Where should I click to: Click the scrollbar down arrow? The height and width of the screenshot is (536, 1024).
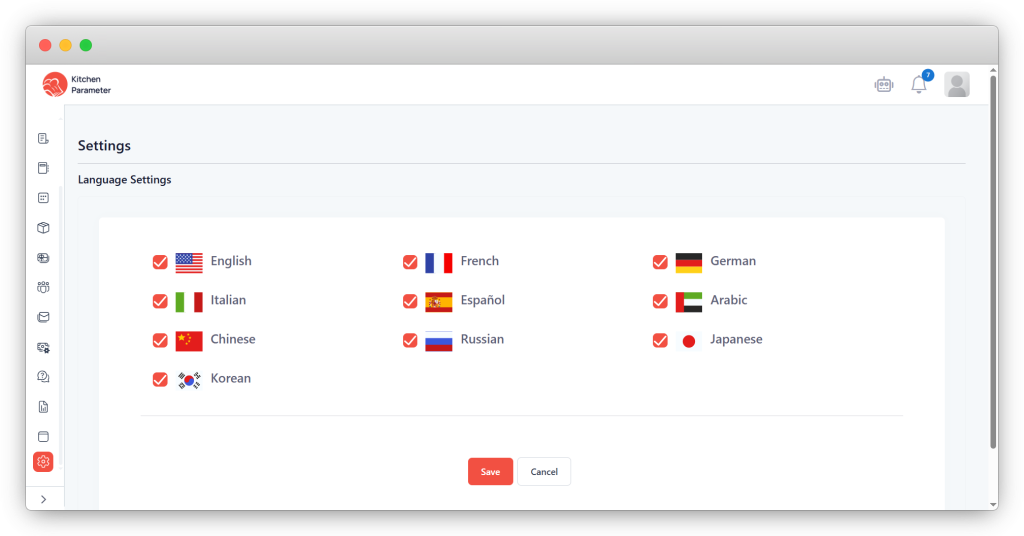pyautogui.click(x=992, y=503)
